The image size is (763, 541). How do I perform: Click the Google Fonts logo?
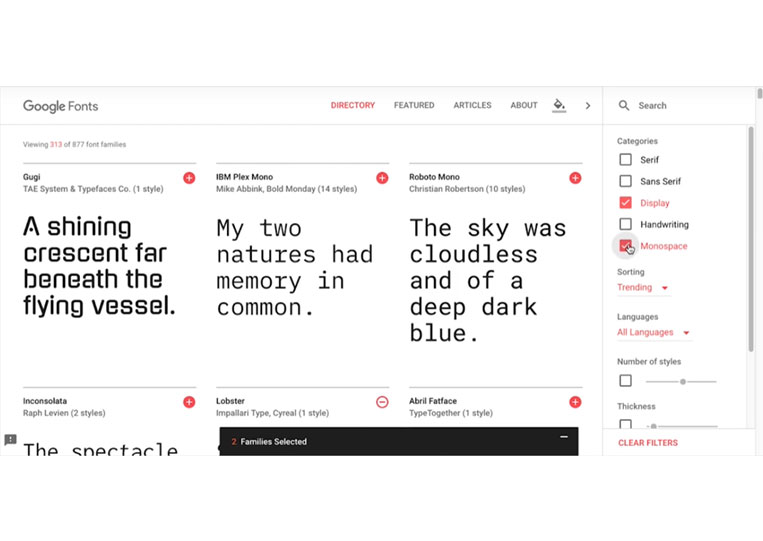(60, 106)
